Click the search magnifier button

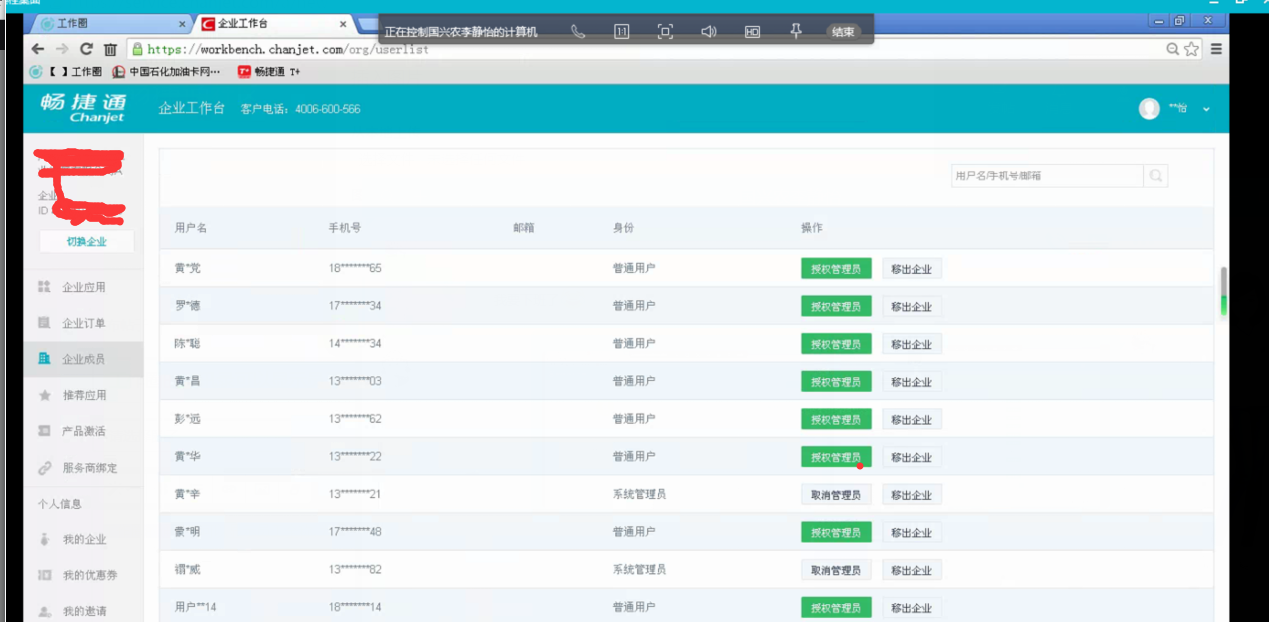click(x=1156, y=176)
